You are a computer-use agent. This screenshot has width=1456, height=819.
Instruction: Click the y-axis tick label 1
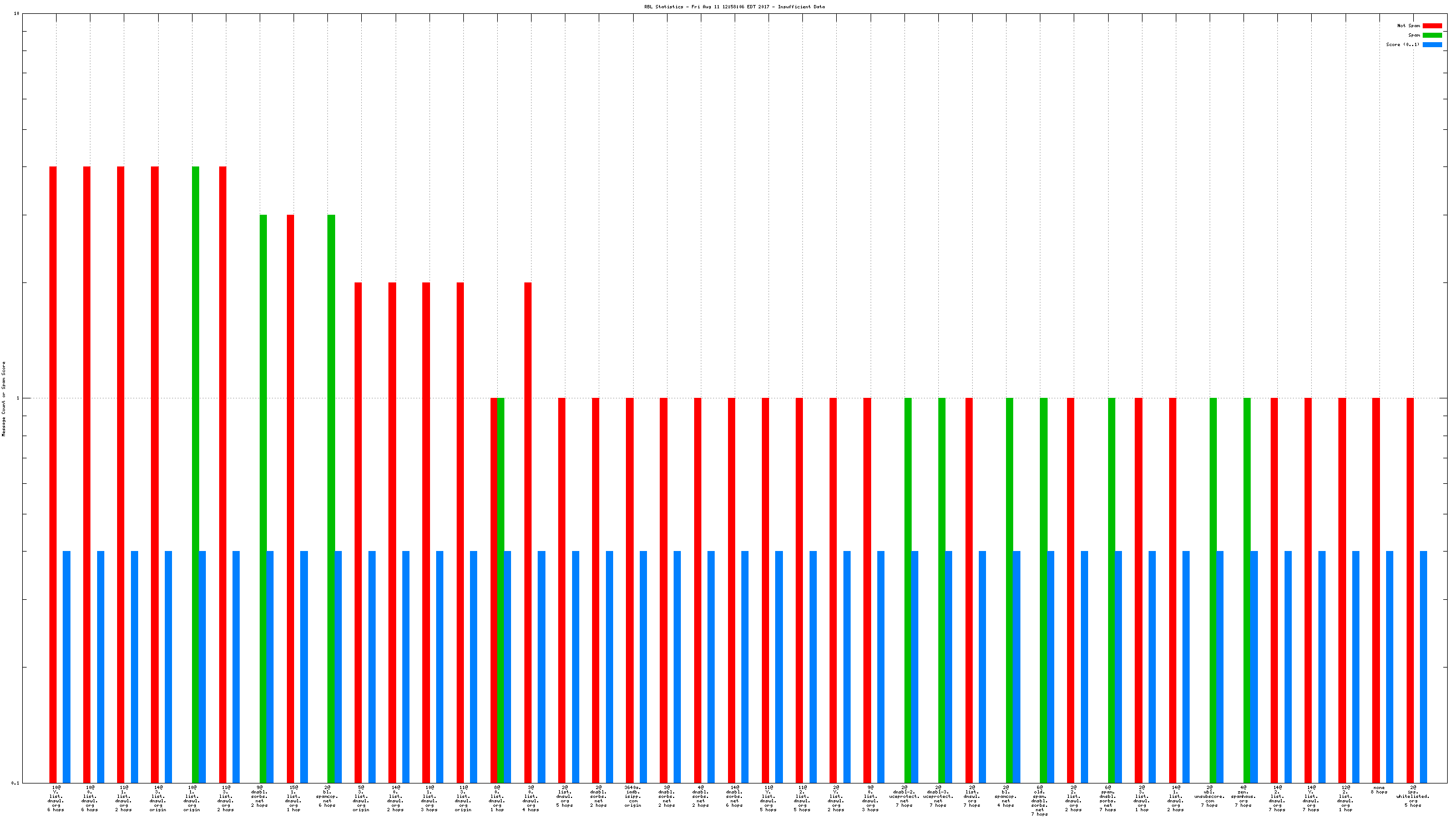click(18, 398)
